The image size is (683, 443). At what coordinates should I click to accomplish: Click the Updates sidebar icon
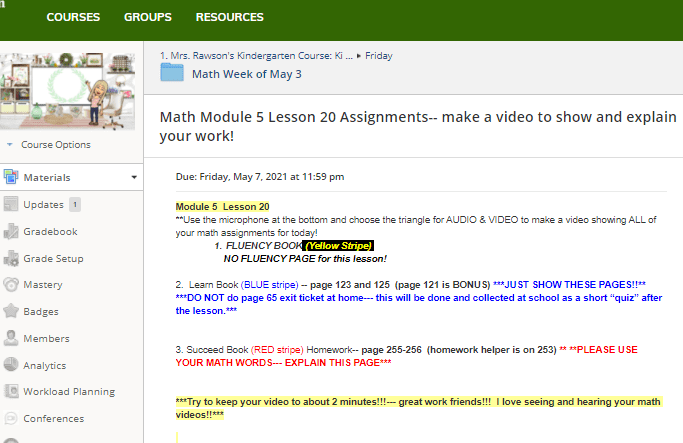coord(11,204)
